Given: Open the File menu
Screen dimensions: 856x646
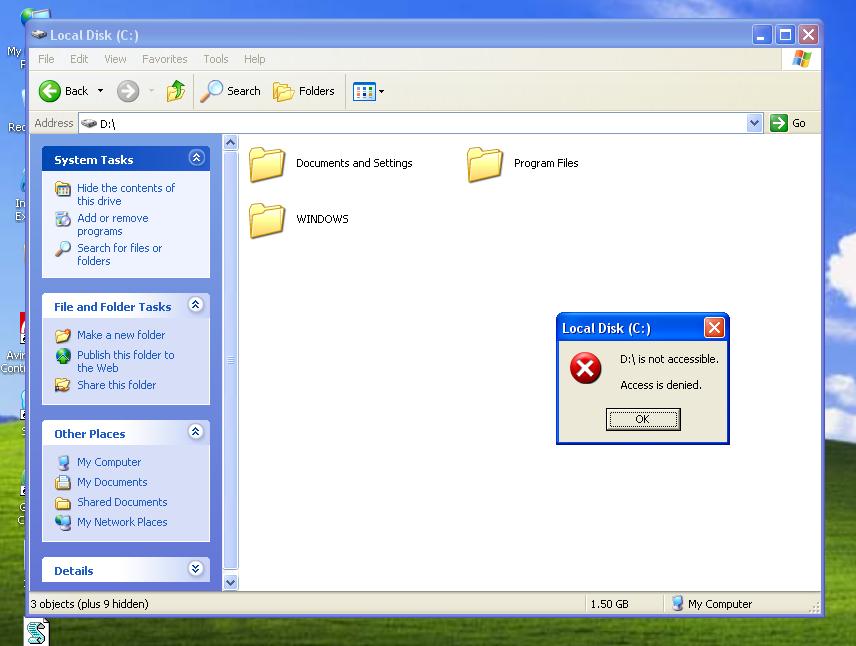Looking at the screenshot, I should pos(46,59).
